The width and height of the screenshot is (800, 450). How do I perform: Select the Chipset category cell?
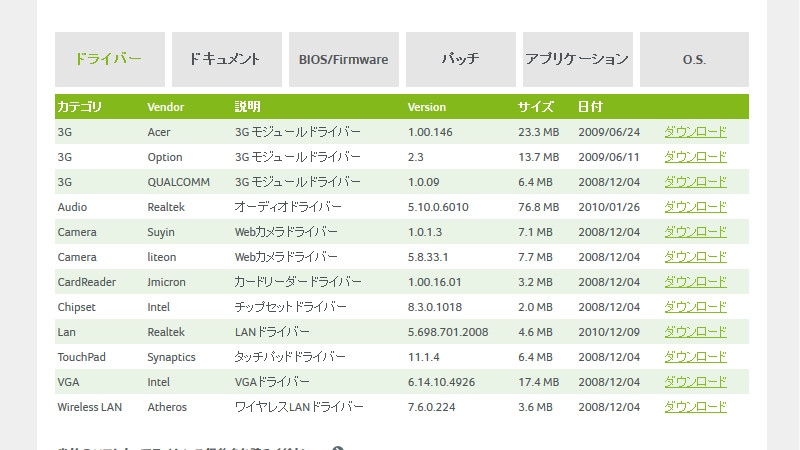(77, 307)
